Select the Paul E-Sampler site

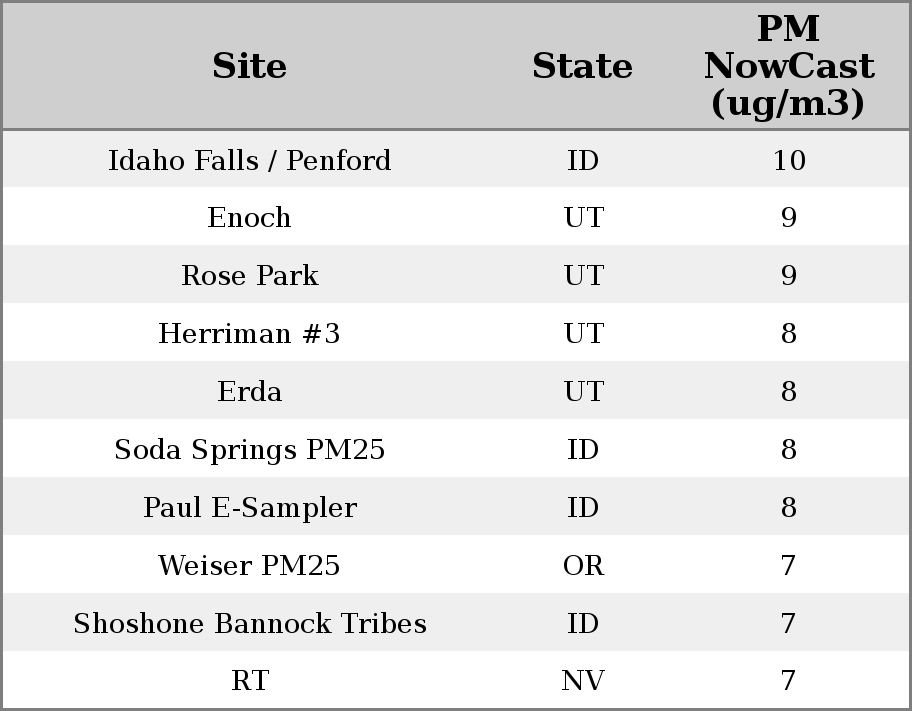click(x=249, y=508)
